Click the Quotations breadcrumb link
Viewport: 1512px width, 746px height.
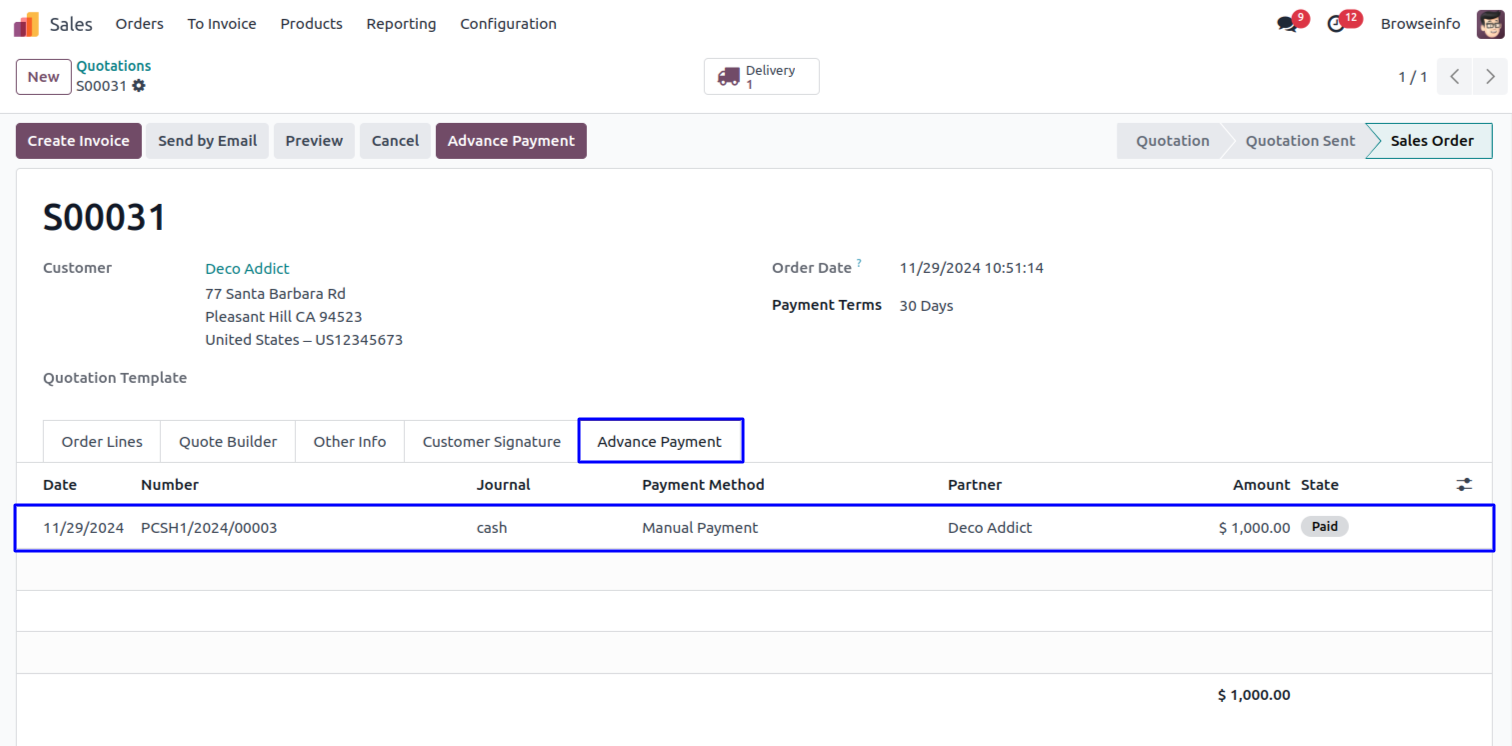point(114,66)
